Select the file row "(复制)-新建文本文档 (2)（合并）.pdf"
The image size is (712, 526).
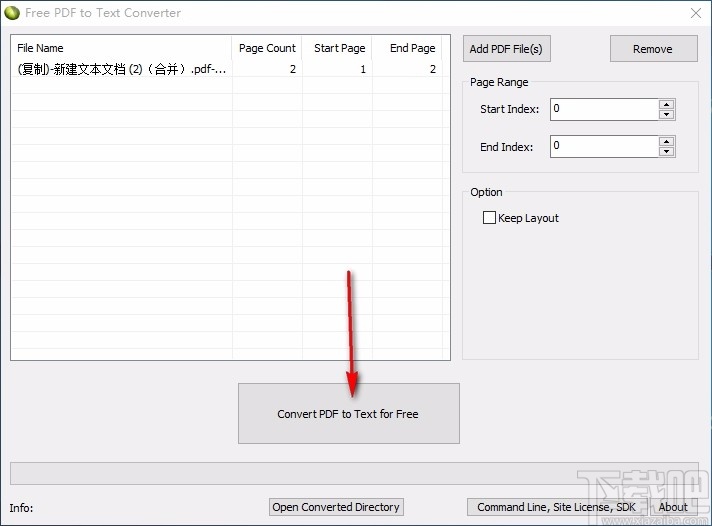(227, 69)
